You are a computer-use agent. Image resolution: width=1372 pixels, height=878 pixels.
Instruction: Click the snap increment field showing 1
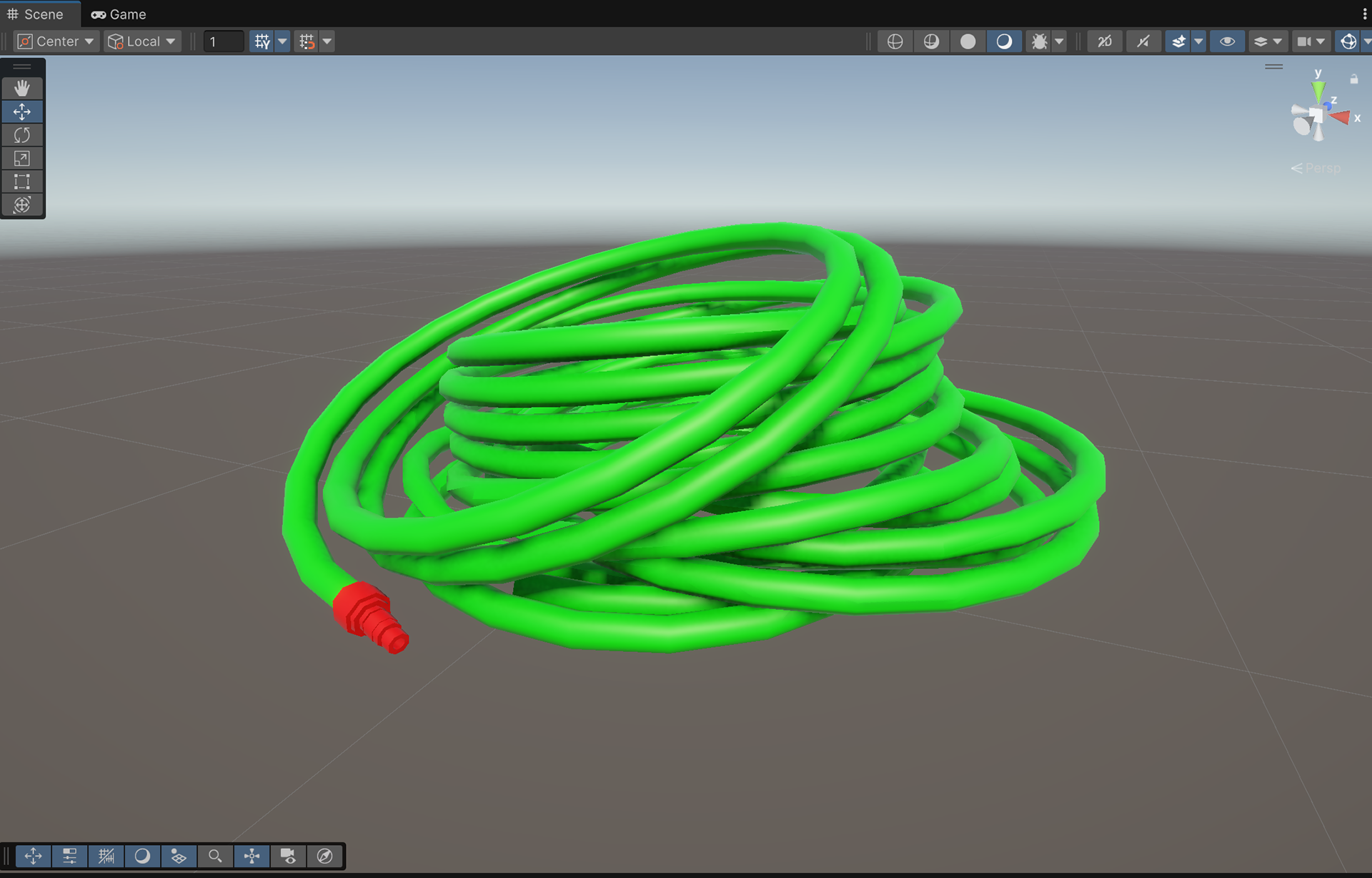[224, 41]
